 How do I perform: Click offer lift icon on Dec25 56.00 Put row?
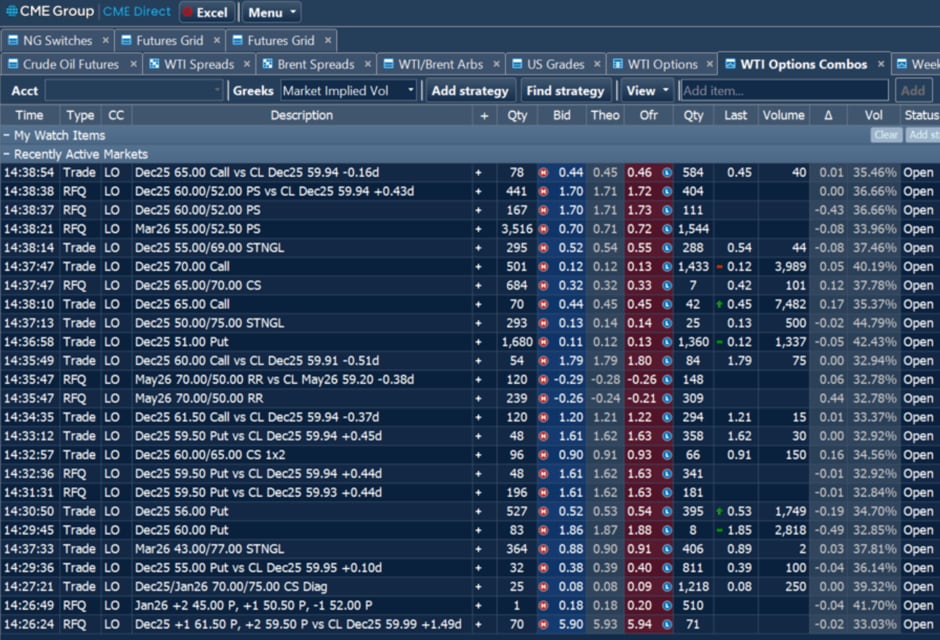coord(667,512)
